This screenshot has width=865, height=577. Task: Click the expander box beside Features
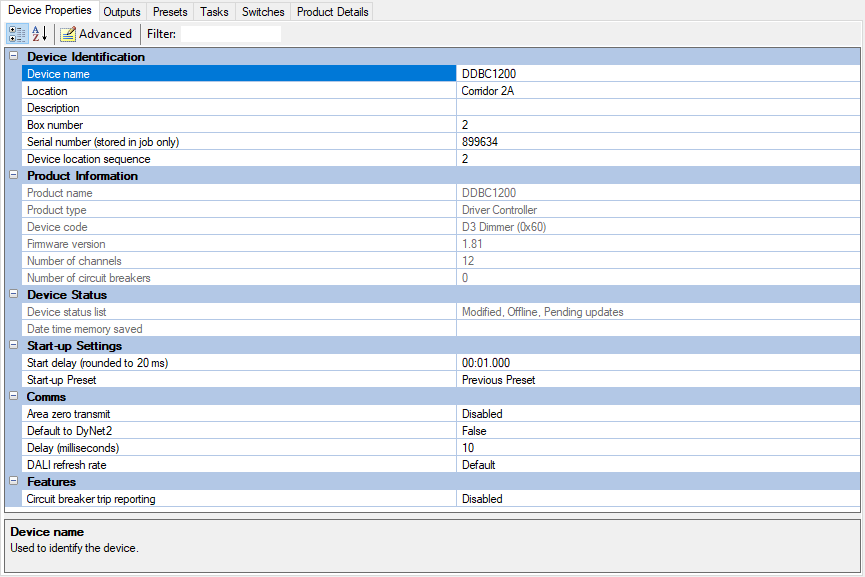pos(12,481)
